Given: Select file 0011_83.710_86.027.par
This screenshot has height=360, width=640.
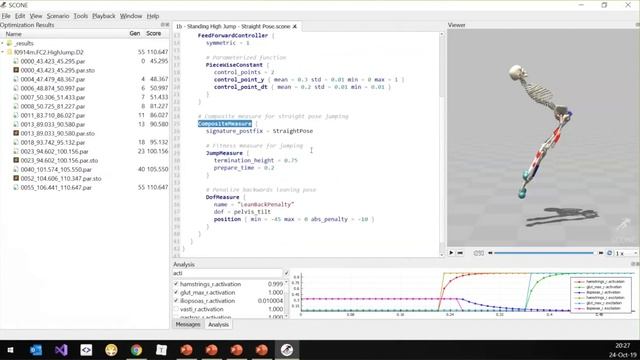Looking at the screenshot, I should (x=53, y=115).
